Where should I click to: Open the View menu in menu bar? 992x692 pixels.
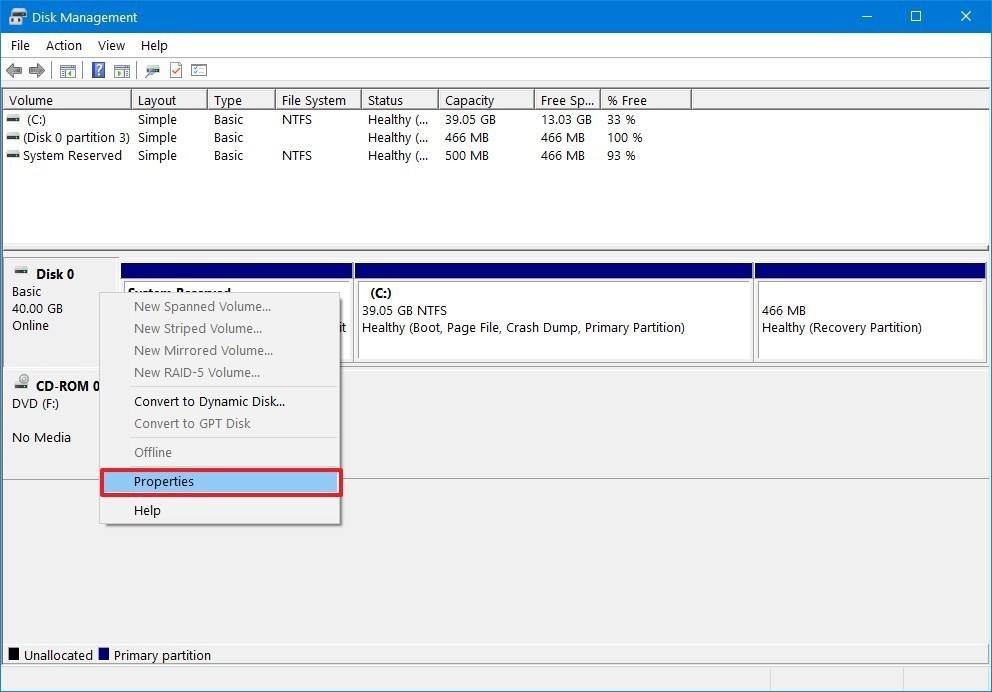[x=111, y=45]
